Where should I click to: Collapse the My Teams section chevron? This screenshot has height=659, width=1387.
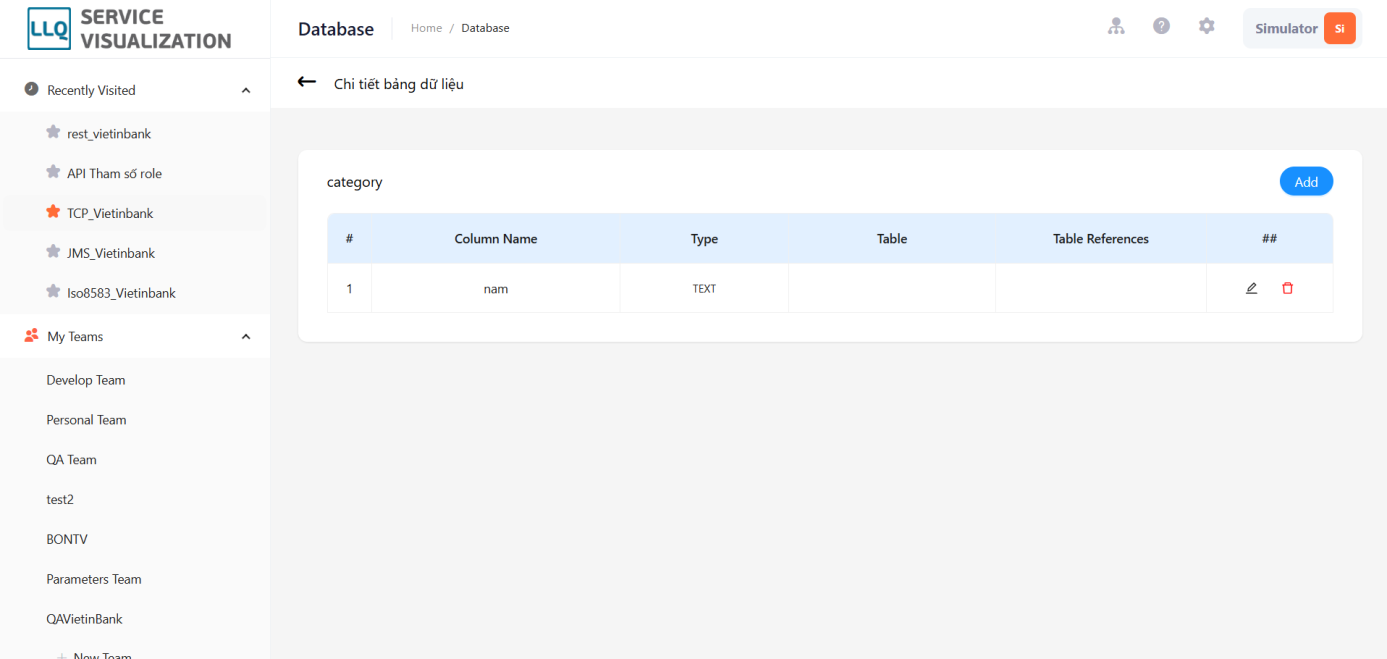point(246,337)
